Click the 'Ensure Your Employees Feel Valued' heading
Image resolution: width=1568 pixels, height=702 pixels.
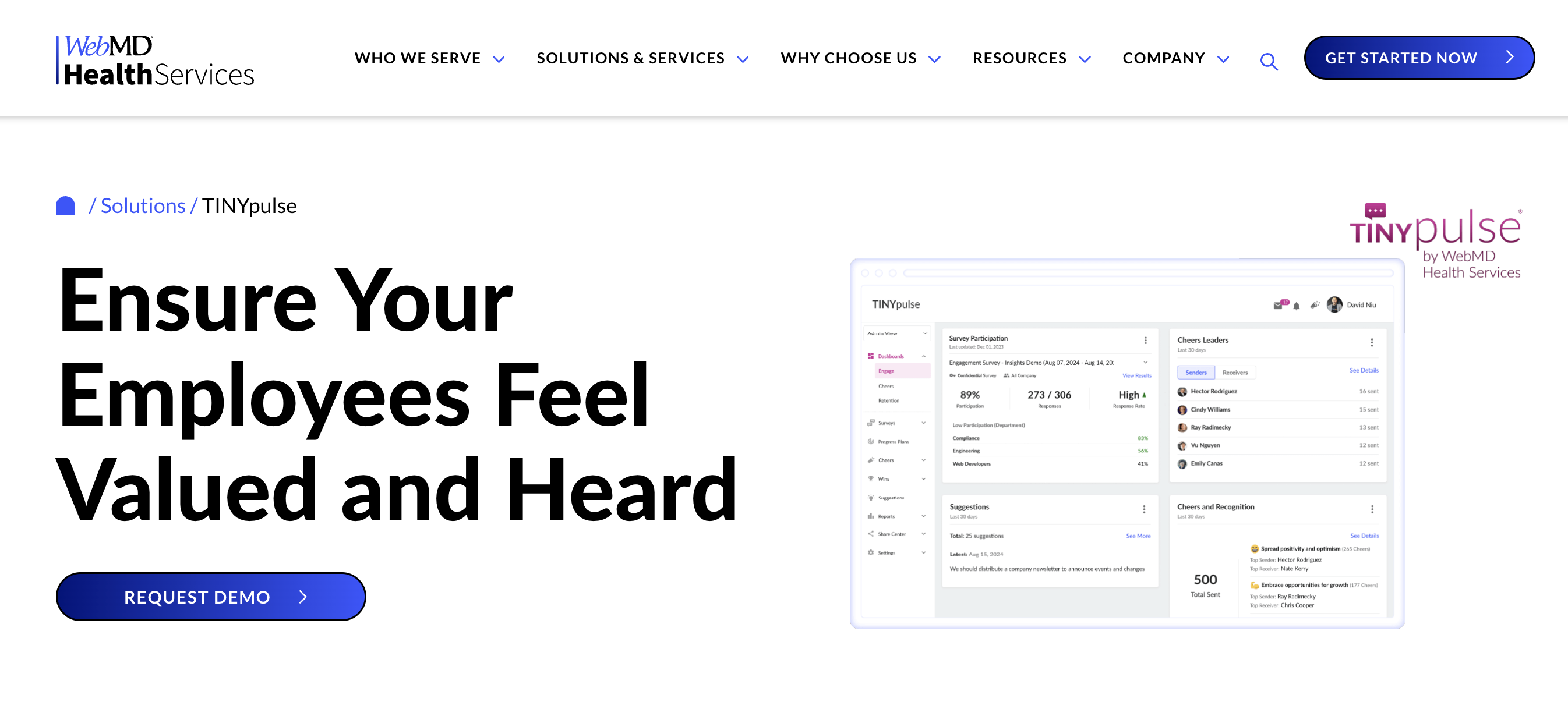(x=397, y=394)
